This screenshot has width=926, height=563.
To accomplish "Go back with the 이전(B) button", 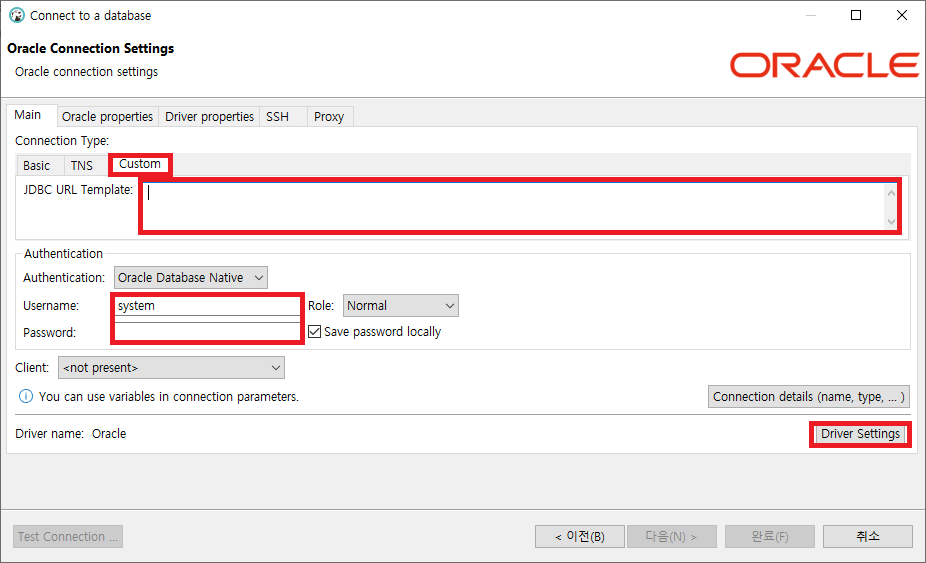I will [x=580, y=536].
